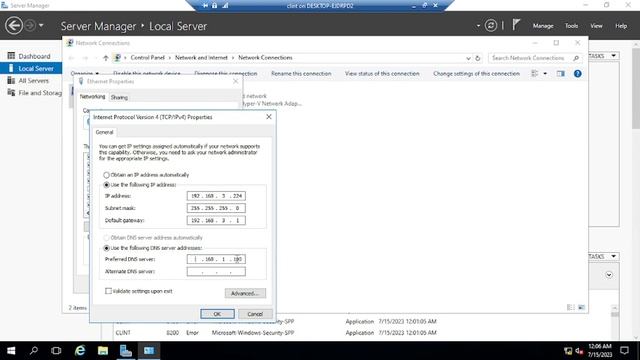The width and height of the screenshot is (640, 360).
Task: Confirm IPv4 settings with OK
Action: coord(217,314)
